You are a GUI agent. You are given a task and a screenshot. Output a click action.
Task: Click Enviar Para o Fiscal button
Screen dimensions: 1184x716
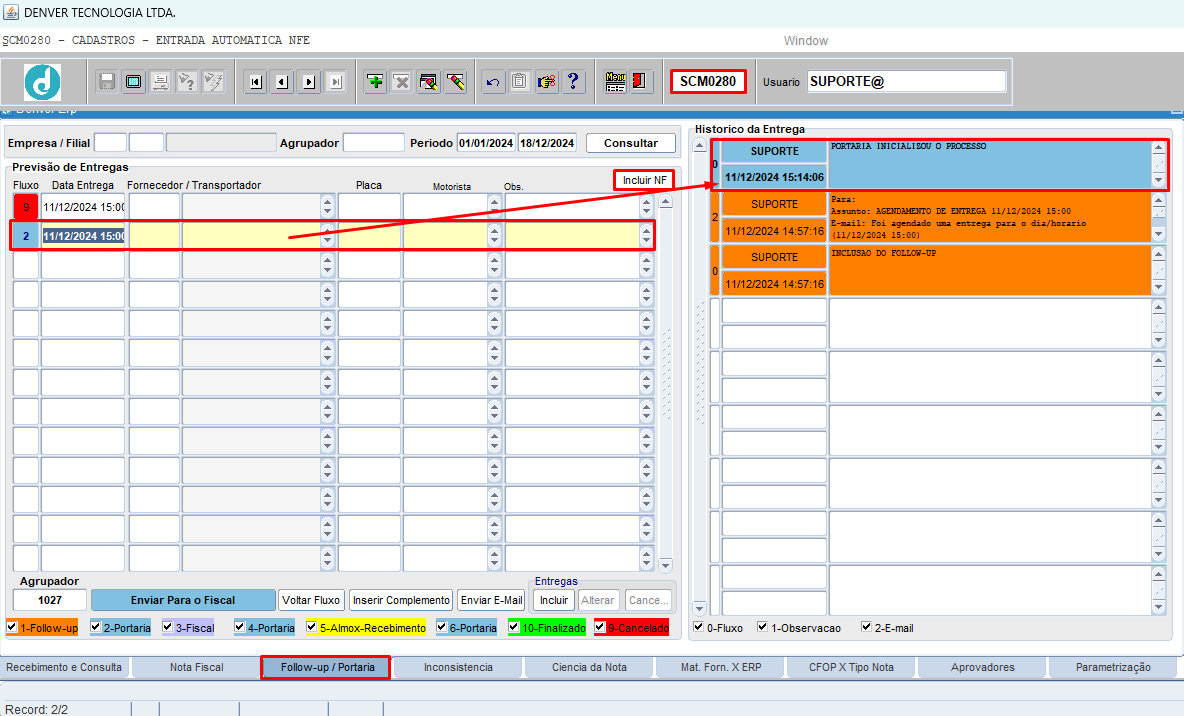[183, 600]
